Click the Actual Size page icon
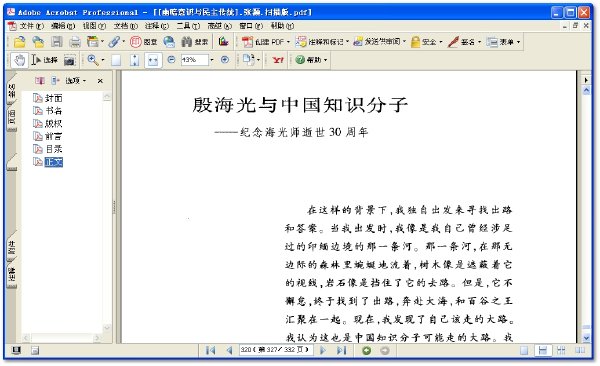The image size is (600, 366). point(116,60)
